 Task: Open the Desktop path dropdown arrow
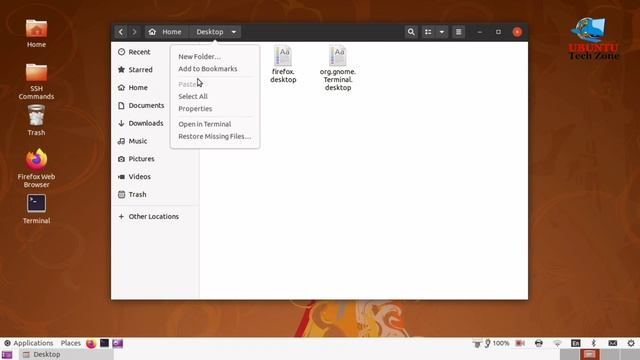pos(234,32)
